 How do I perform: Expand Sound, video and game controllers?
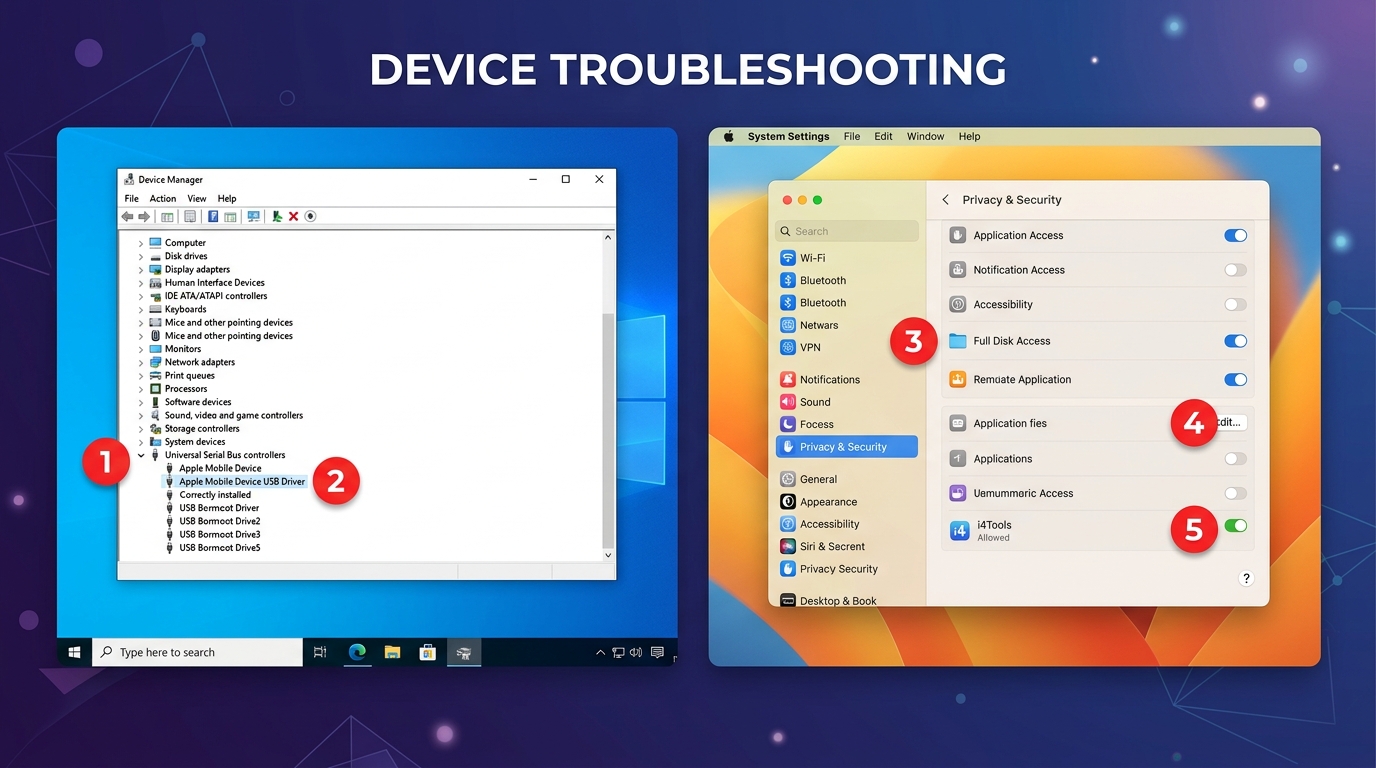(x=141, y=415)
